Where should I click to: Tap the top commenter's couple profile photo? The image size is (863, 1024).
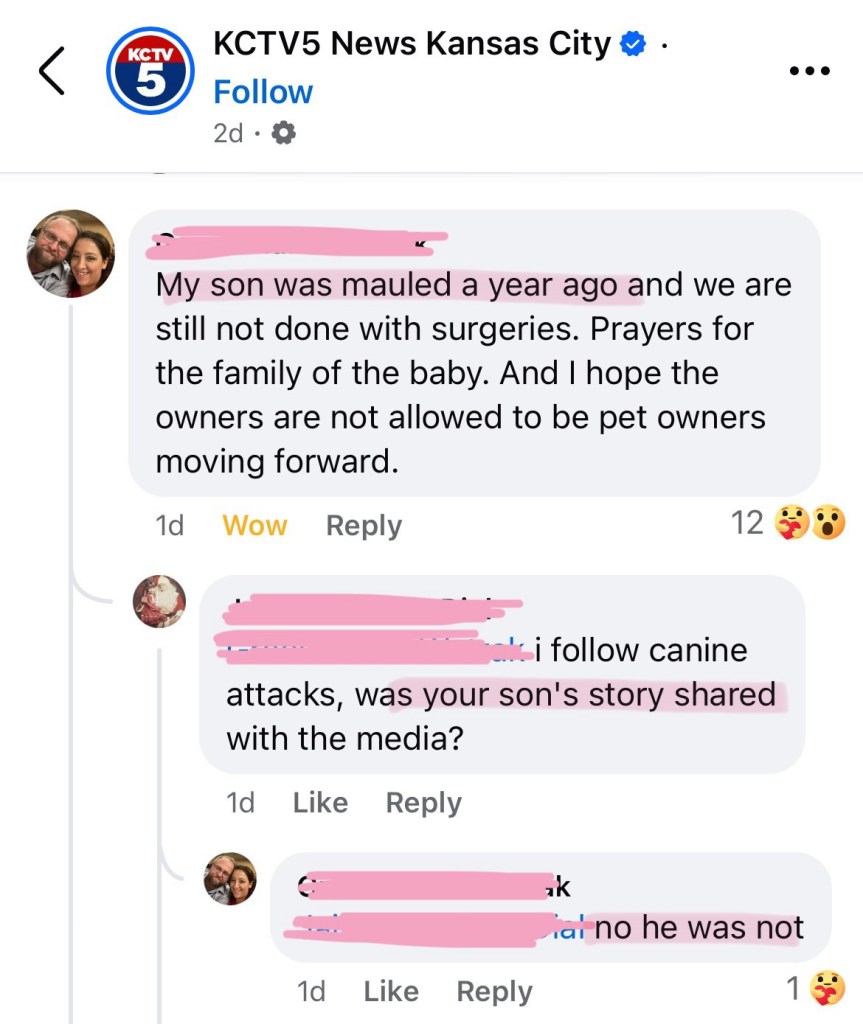[70, 253]
